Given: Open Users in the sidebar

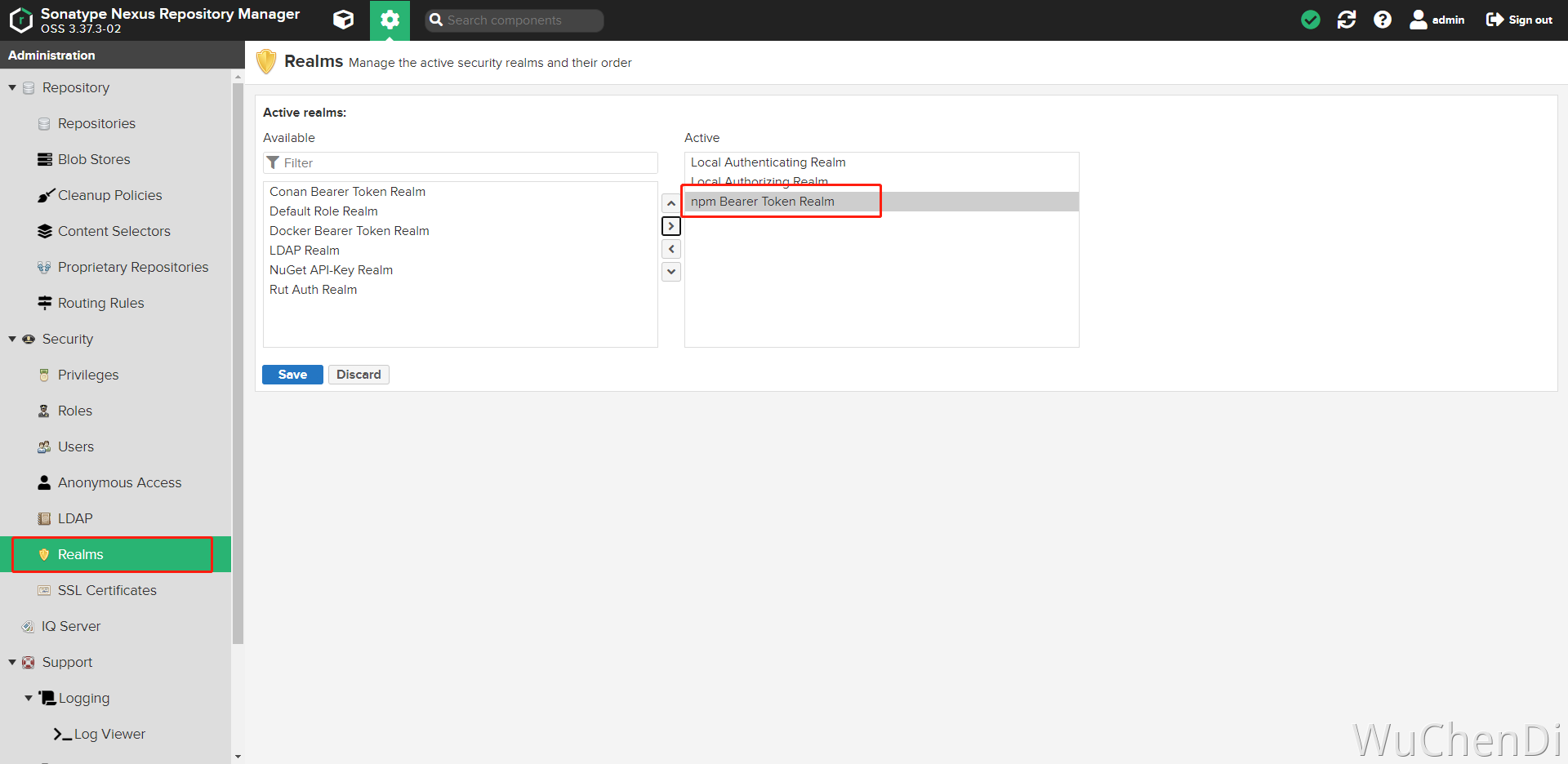Looking at the screenshot, I should click(x=76, y=446).
